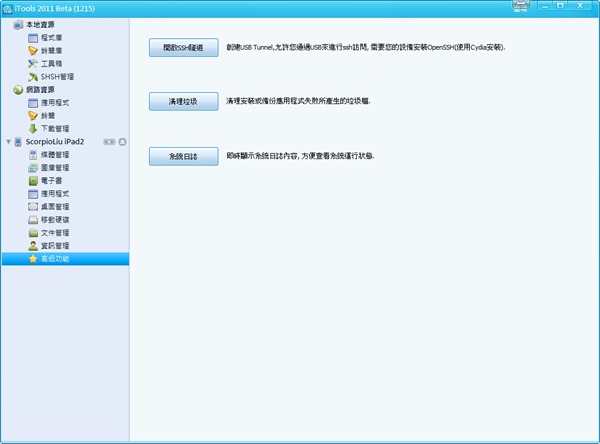Open 圖庫管理 photo library management
This screenshot has width=600, height=444.
coord(49,168)
